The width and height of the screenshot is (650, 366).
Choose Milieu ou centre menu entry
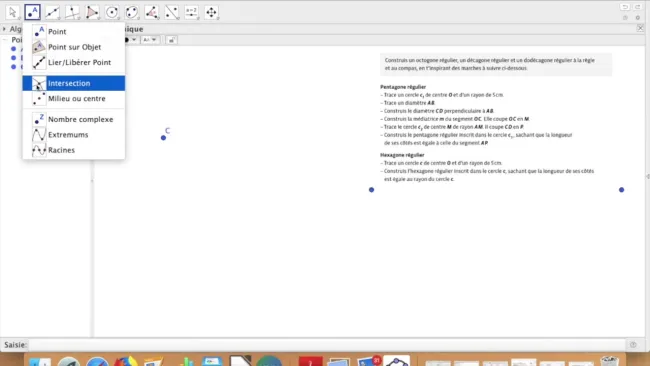(x=73, y=99)
